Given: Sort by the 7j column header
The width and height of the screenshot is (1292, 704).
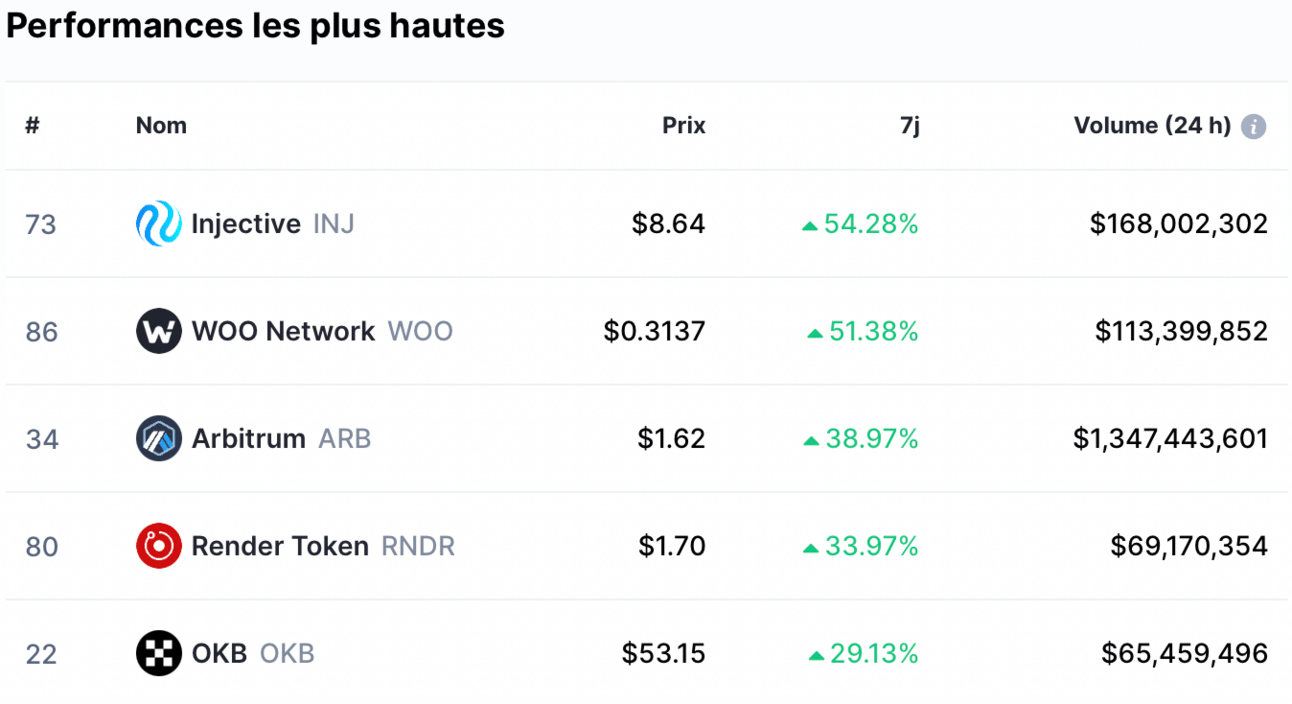Looking at the screenshot, I should tap(909, 127).
